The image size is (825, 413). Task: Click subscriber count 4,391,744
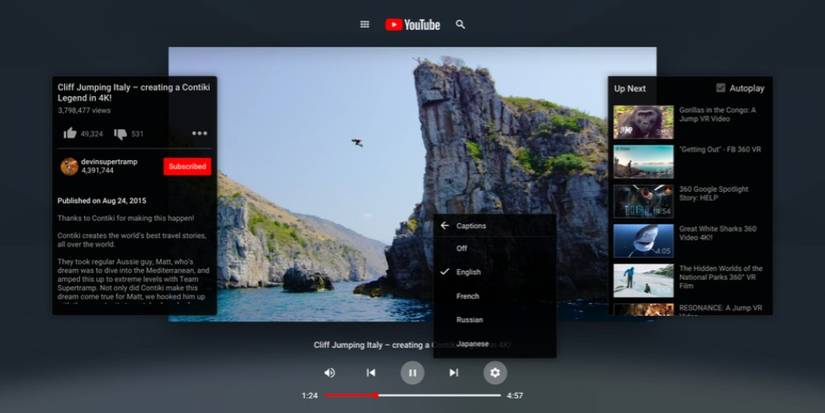click(x=97, y=170)
